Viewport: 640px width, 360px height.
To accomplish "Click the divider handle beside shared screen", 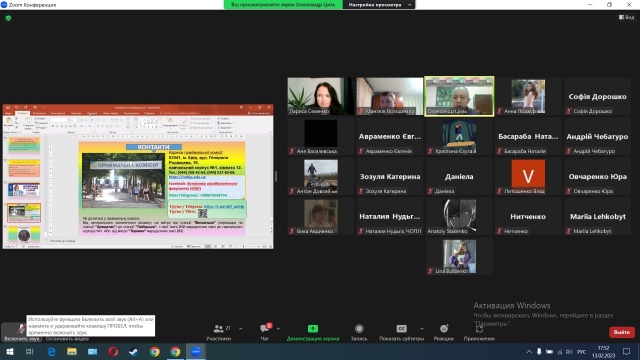I will click(x=276, y=176).
